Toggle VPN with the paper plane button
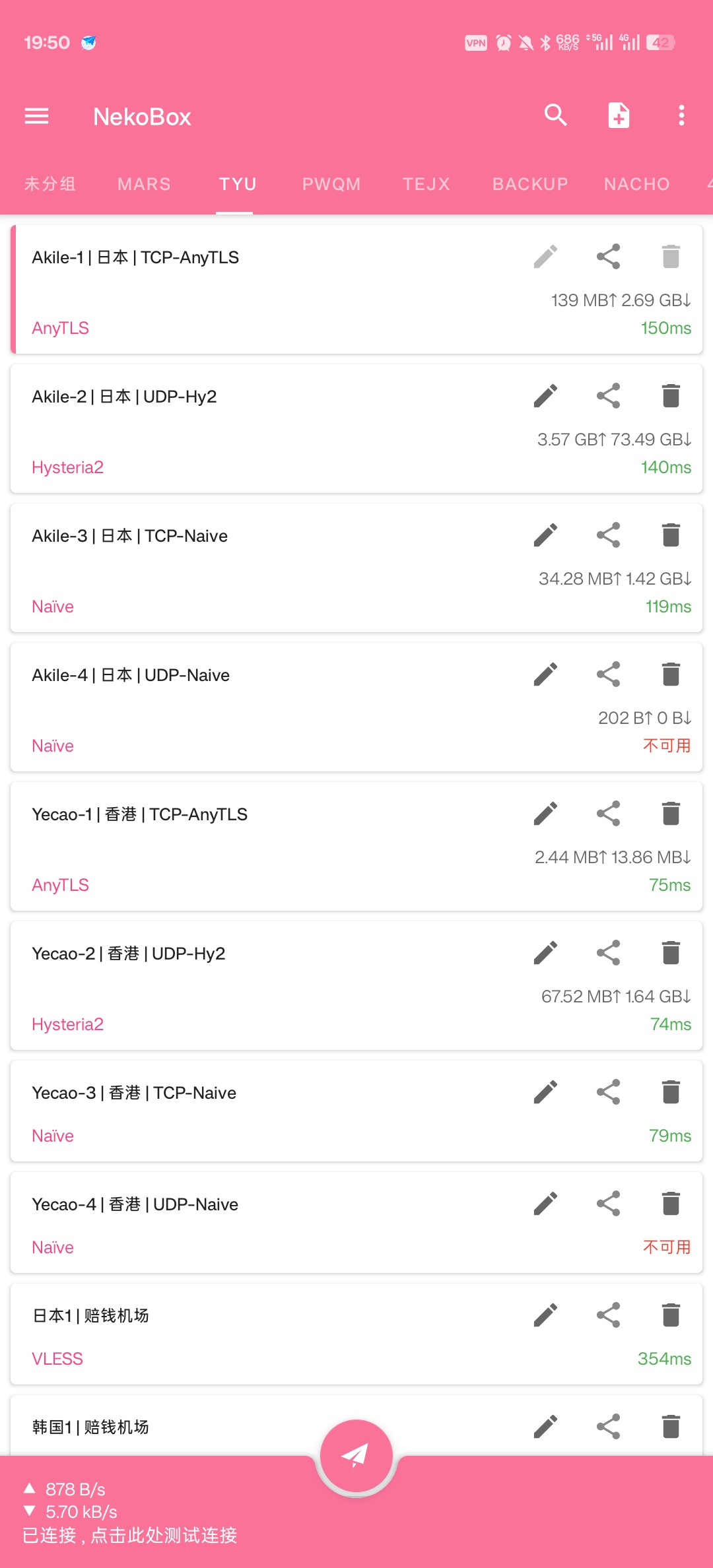713x1568 pixels. pyautogui.click(x=356, y=1455)
